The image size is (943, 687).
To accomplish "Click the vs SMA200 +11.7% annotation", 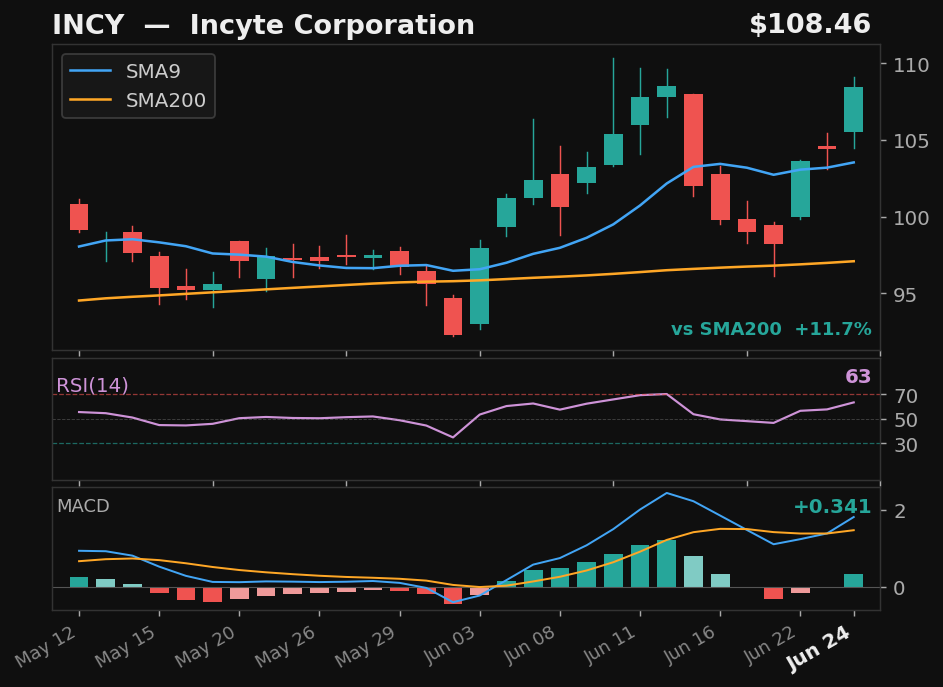I will (771, 329).
